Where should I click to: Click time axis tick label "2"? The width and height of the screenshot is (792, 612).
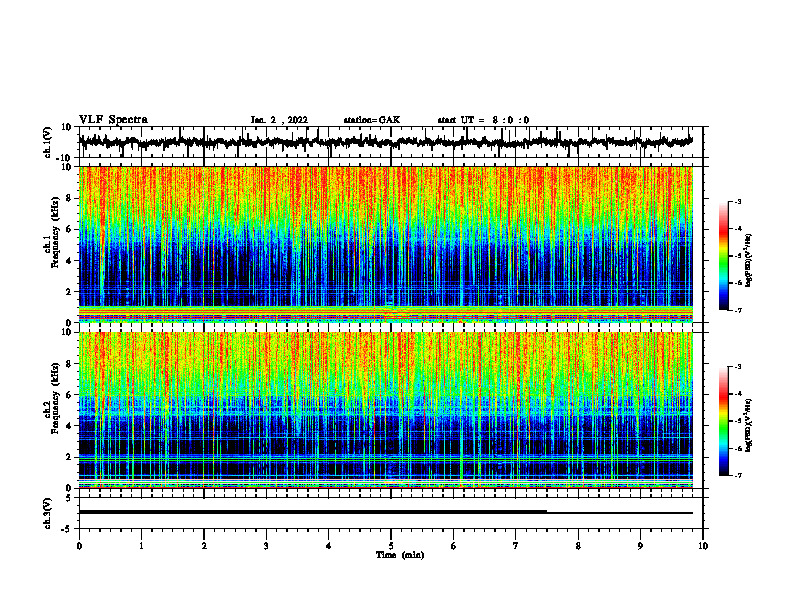pyautogui.click(x=204, y=546)
